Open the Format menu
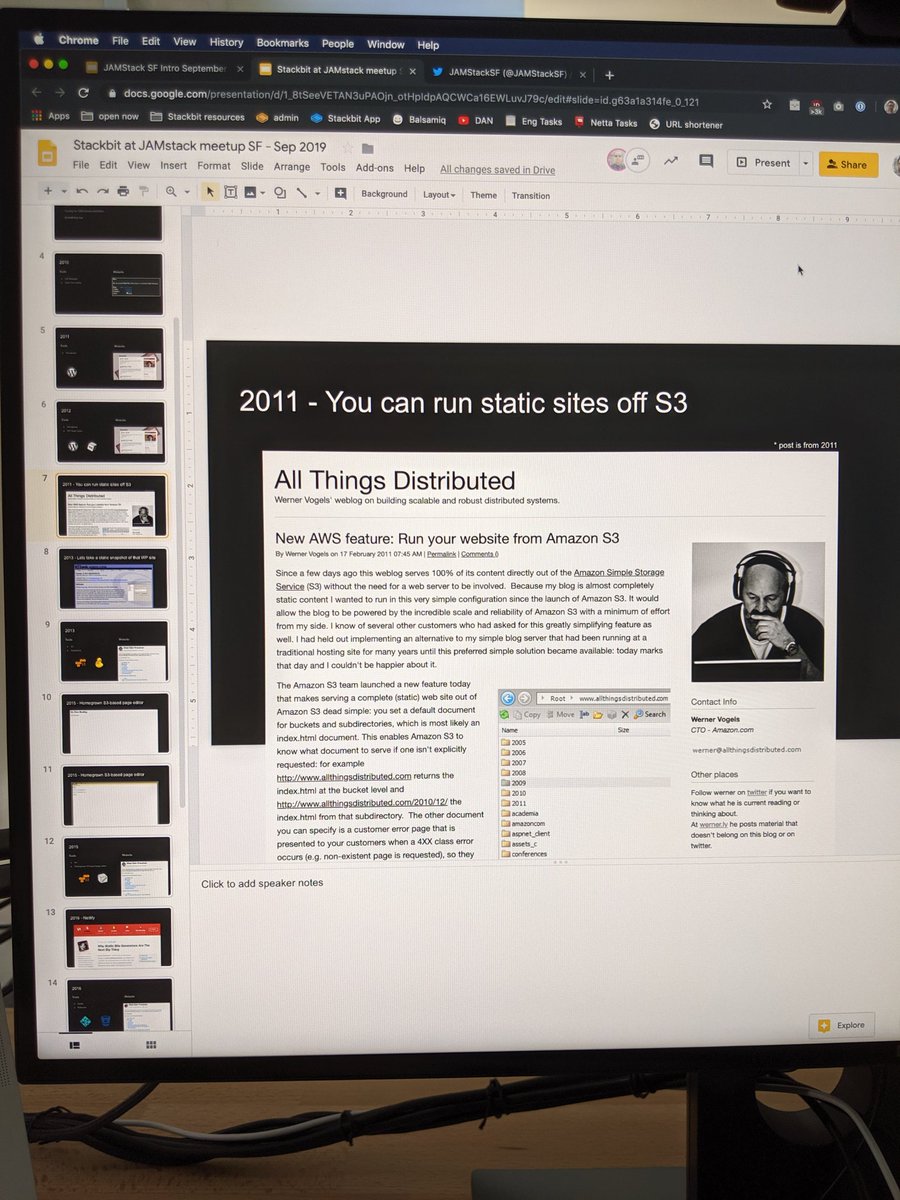The width and height of the screenshot is (900, 1200). coord(213,166)
